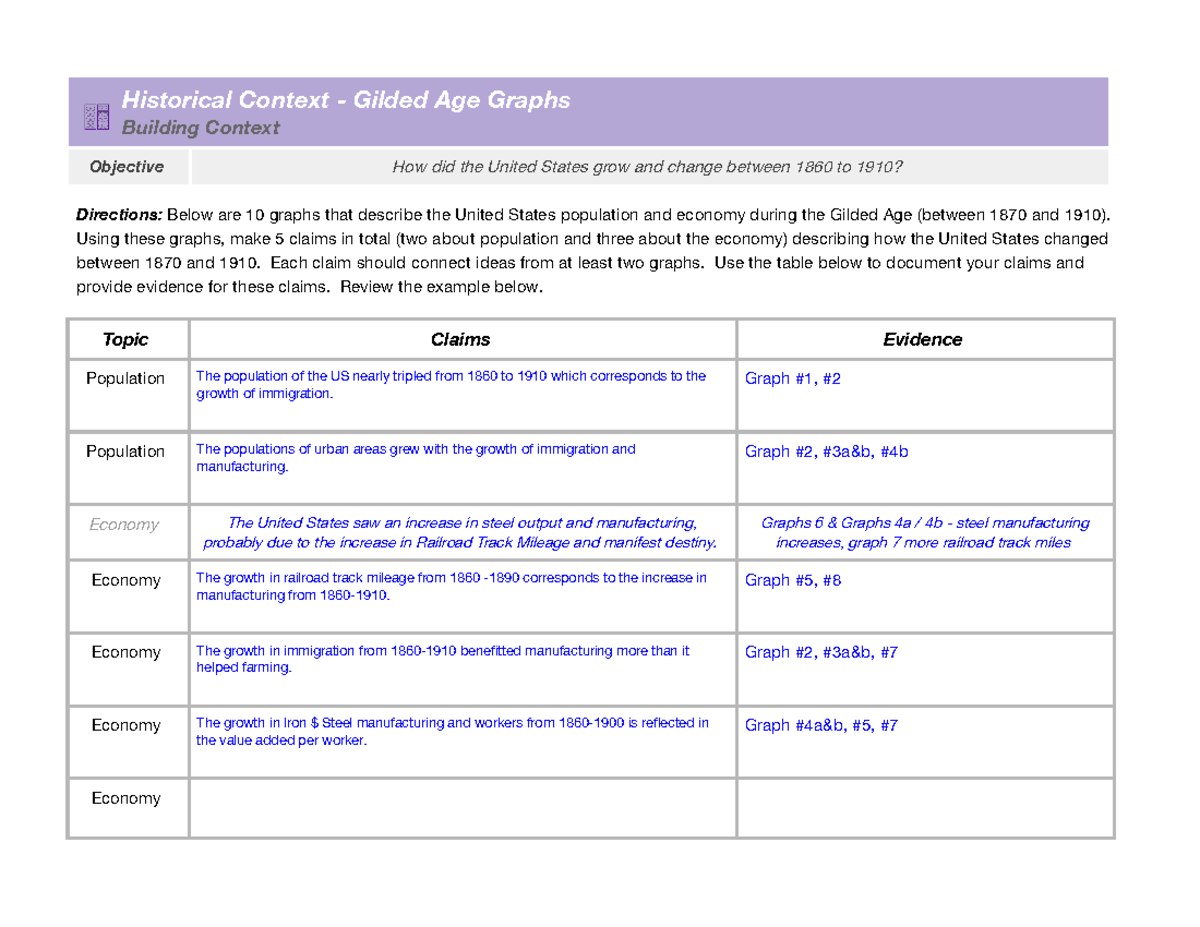Click evidence cell 'Graph #4a&b, #5, #7'
The image size is (1200, 927).
(821, 726)
